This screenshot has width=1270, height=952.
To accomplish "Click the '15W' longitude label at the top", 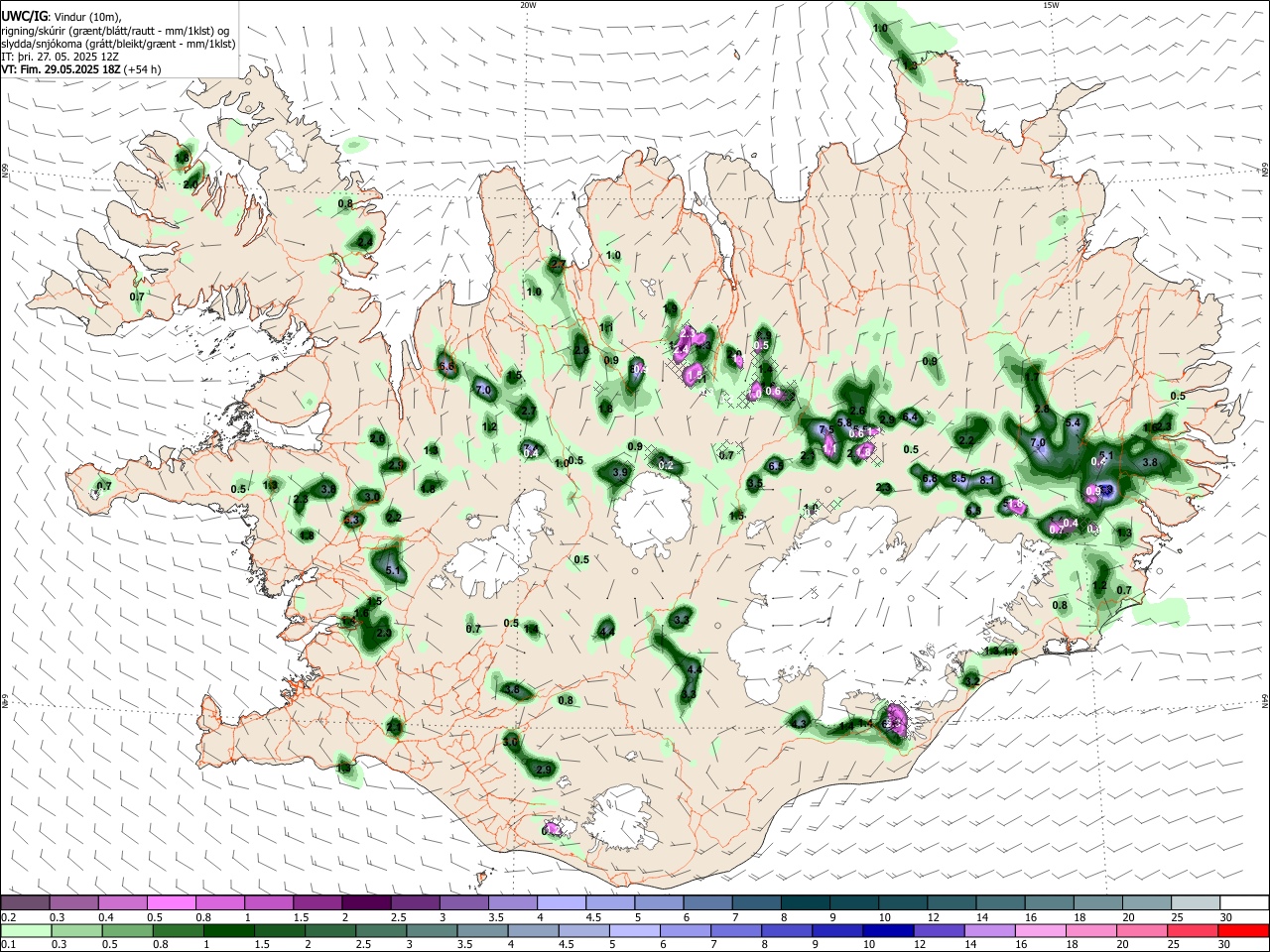I will 1051,5.
